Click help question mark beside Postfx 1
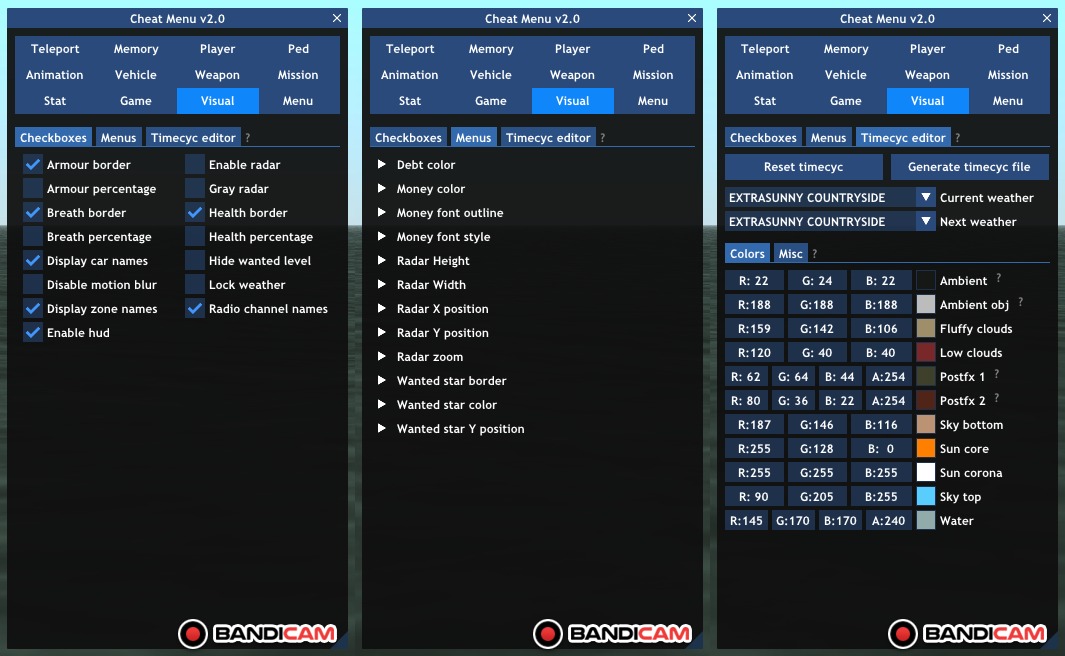 point(996,374)
